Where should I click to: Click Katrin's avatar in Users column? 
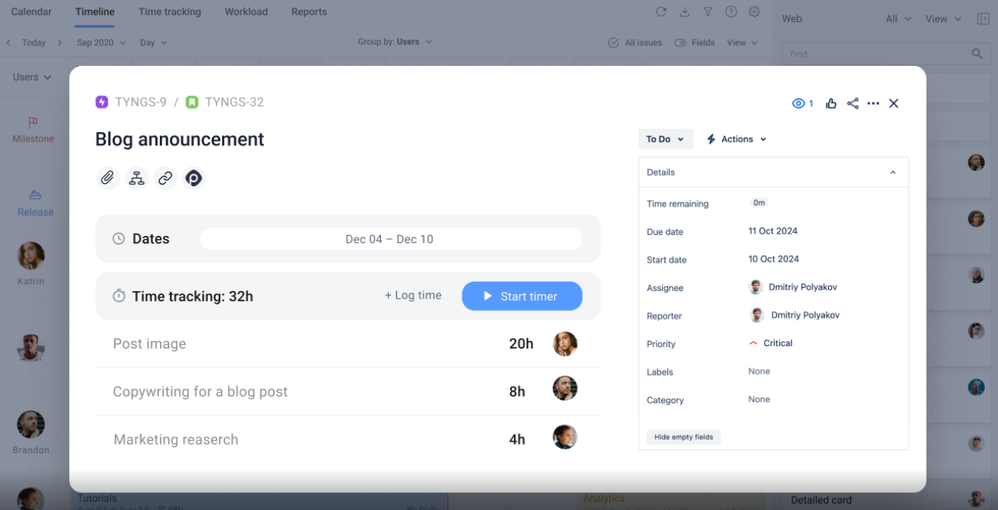pyautogui.click(x=31, y=256)
